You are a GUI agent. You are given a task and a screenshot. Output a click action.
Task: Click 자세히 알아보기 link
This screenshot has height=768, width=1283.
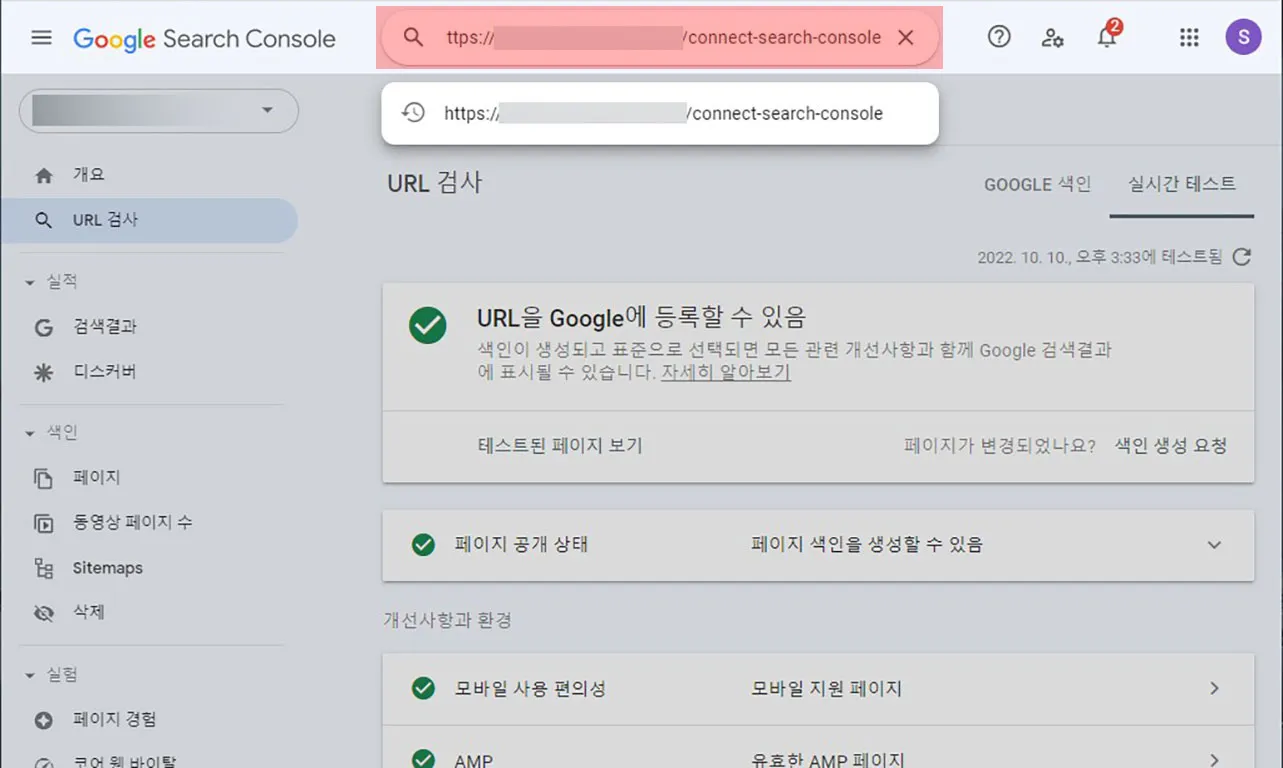click(726, 372)
